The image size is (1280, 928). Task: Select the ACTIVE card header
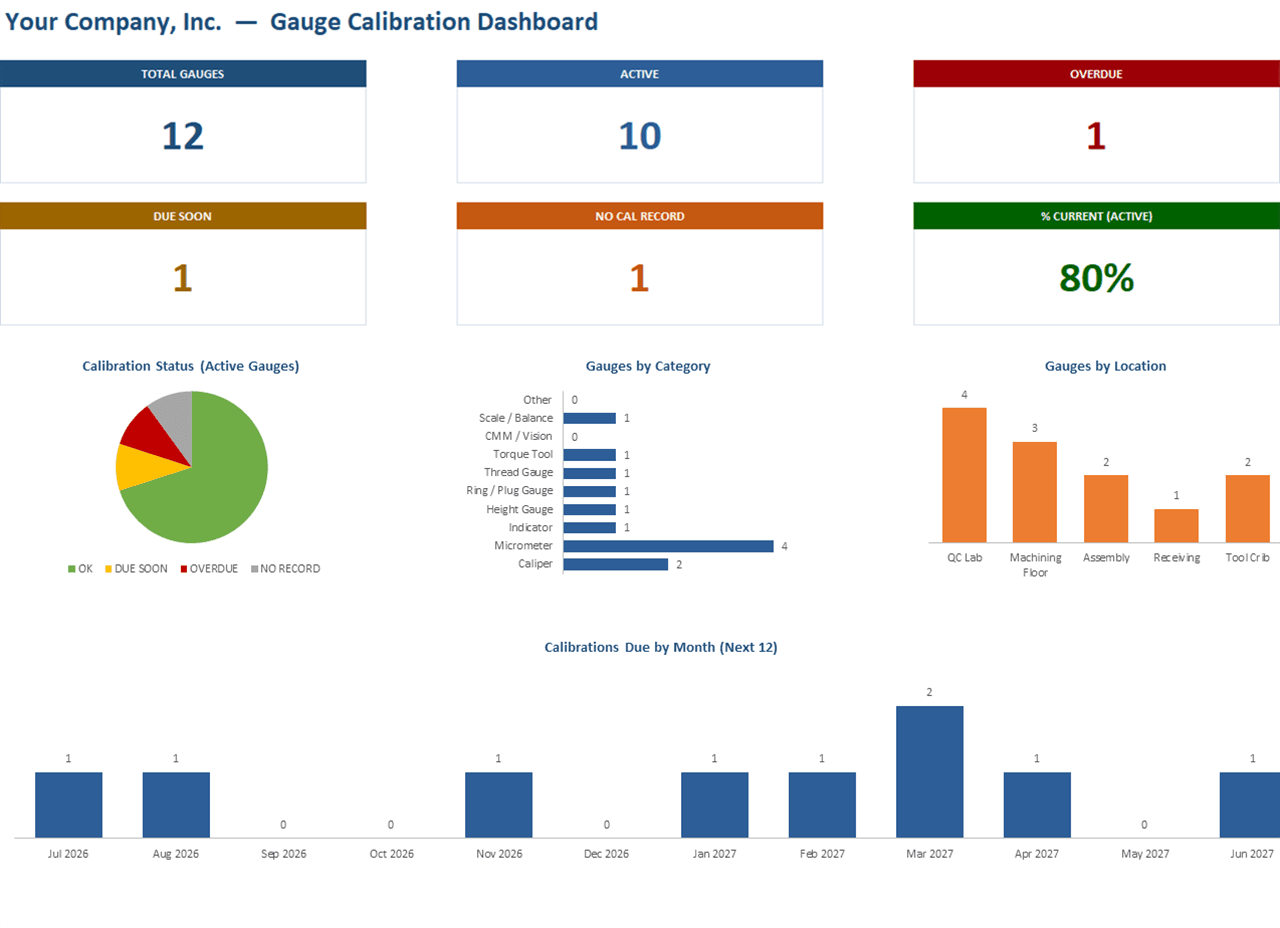click(640, 74)
